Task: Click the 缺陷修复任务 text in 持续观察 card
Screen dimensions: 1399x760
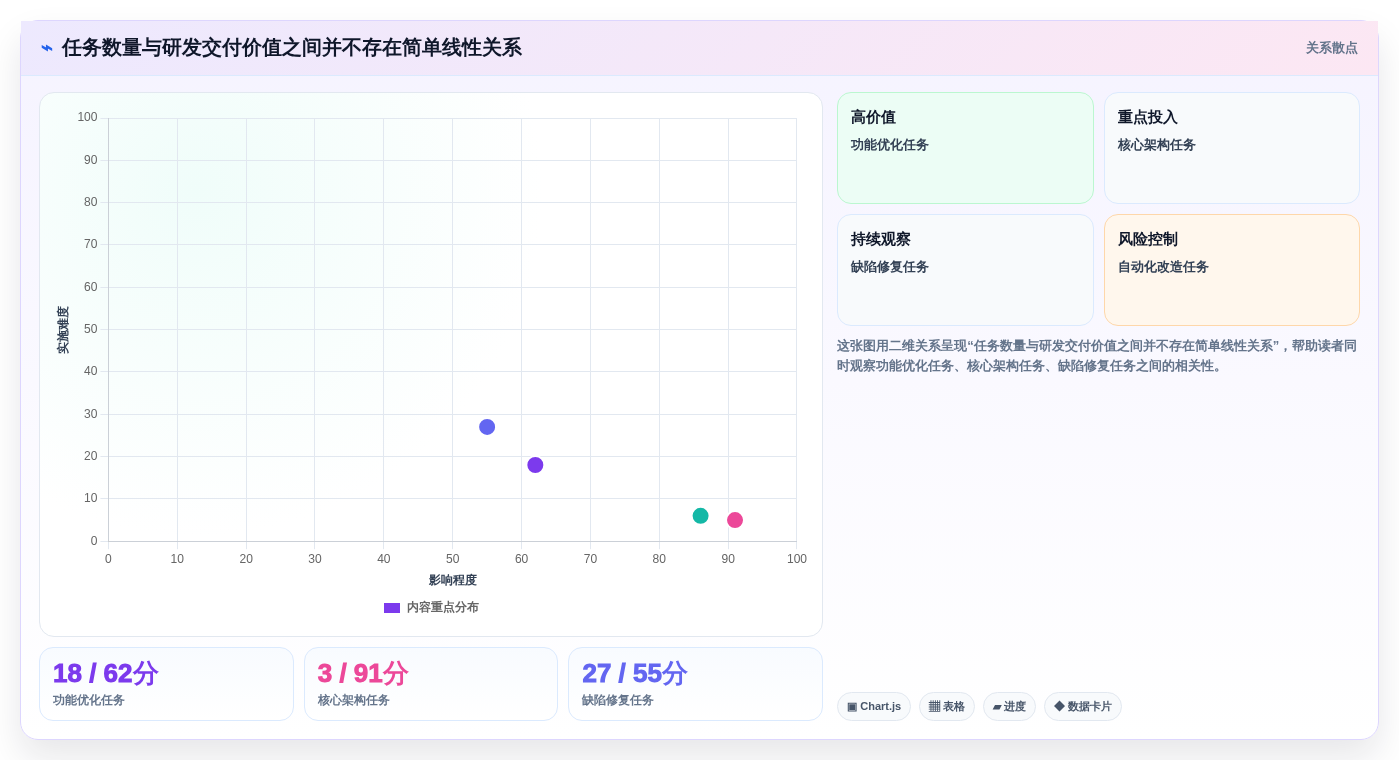Action: (890, 267)
